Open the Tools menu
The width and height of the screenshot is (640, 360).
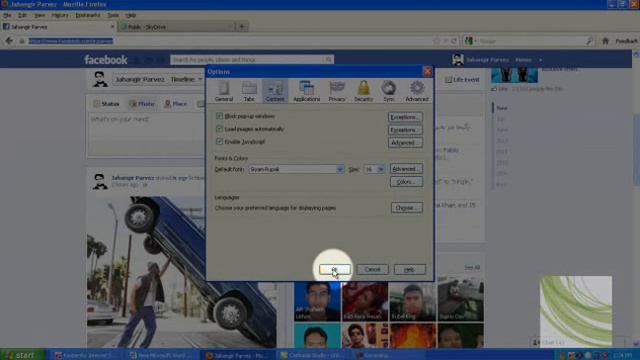point(113,15)
